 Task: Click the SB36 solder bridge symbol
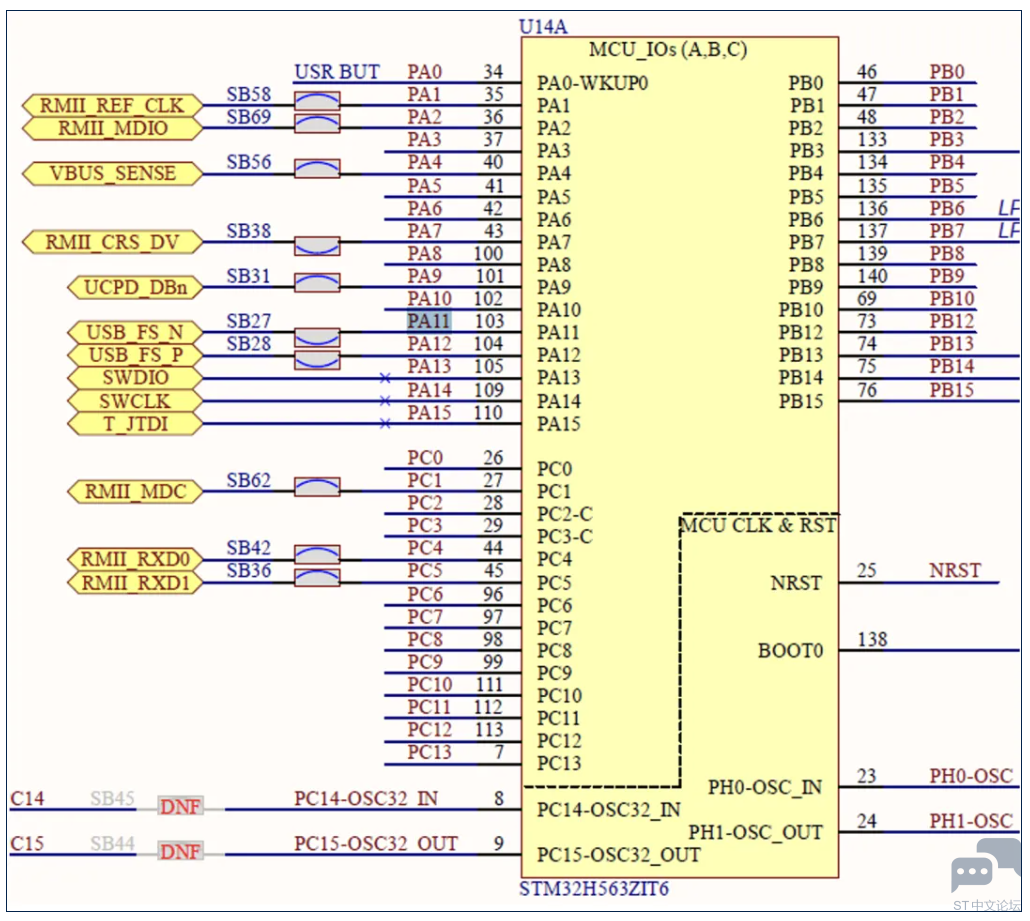pos(317,577)
